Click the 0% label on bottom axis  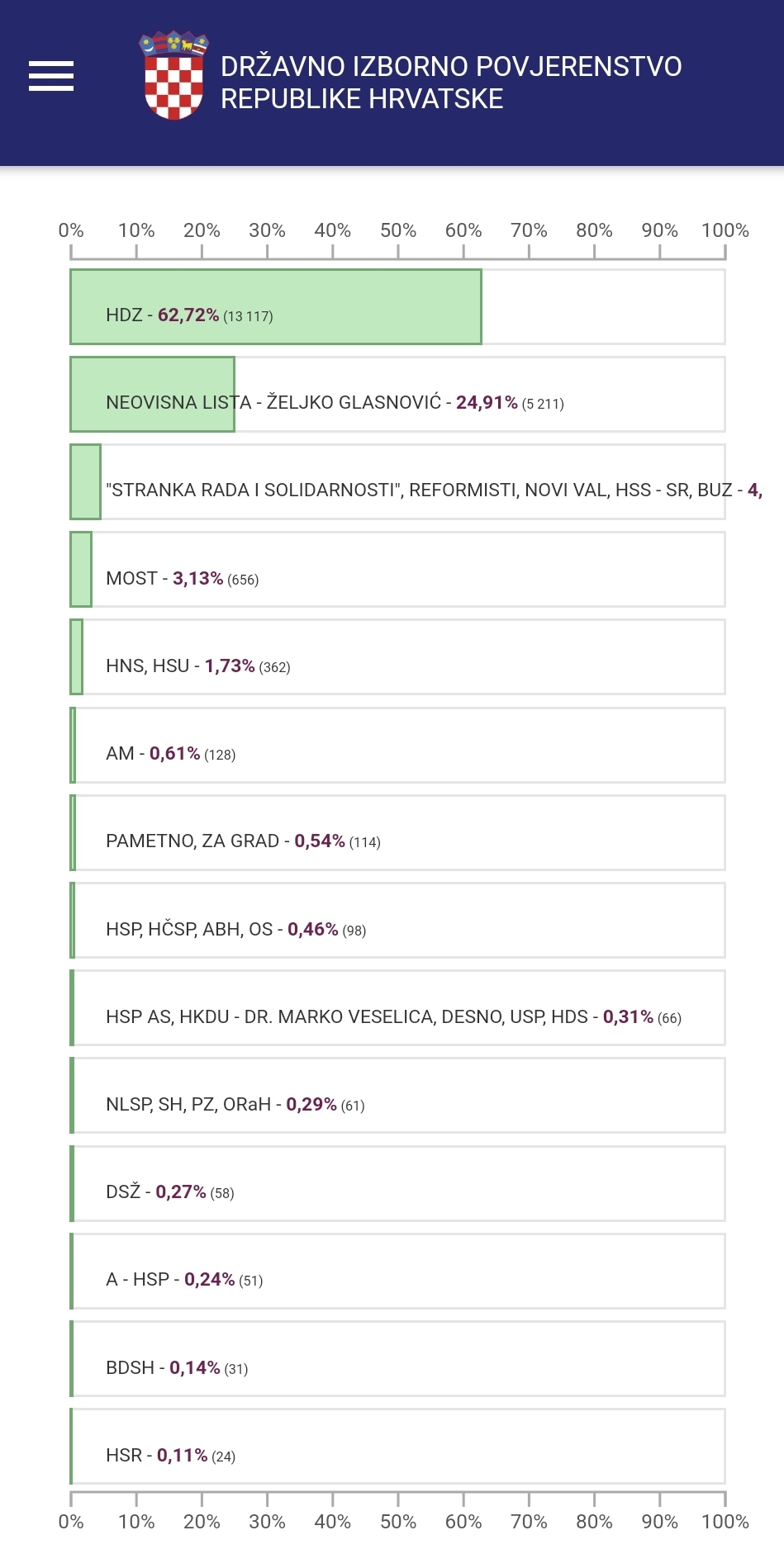[71, 1522]
